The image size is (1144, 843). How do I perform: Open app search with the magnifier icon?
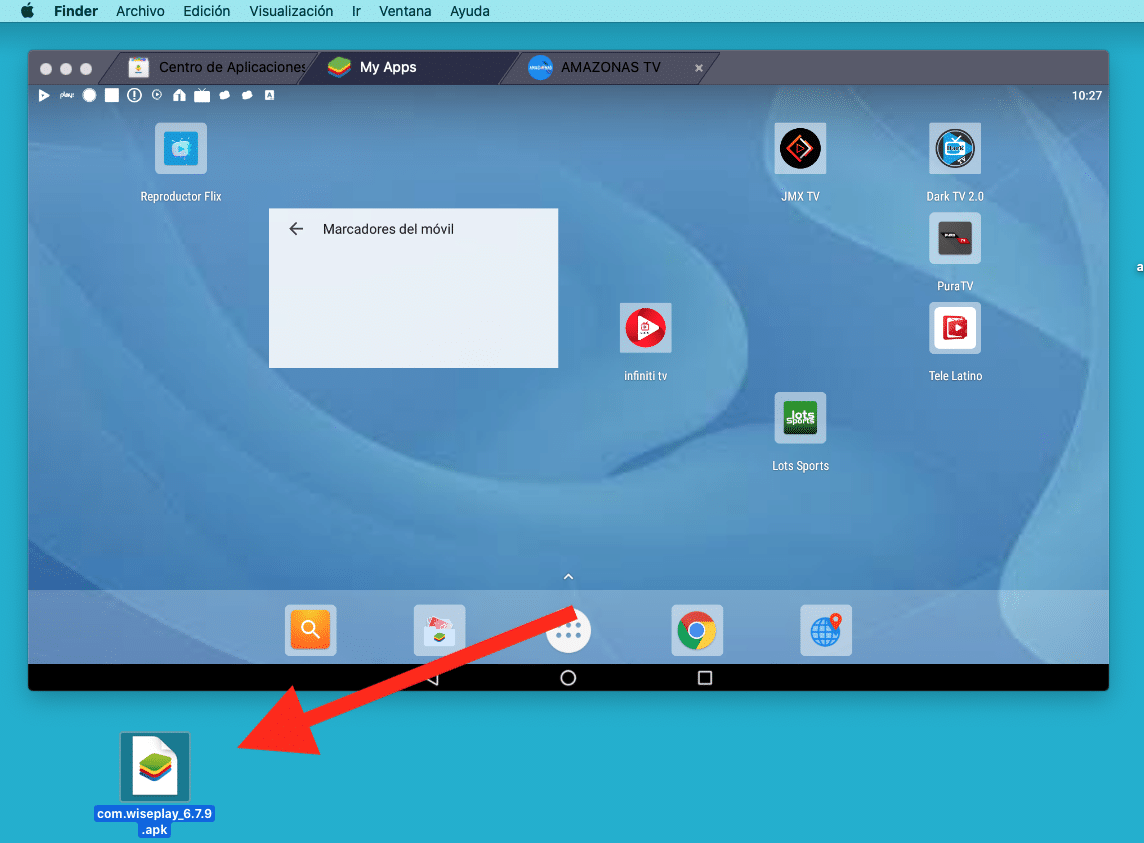point(310,630)
